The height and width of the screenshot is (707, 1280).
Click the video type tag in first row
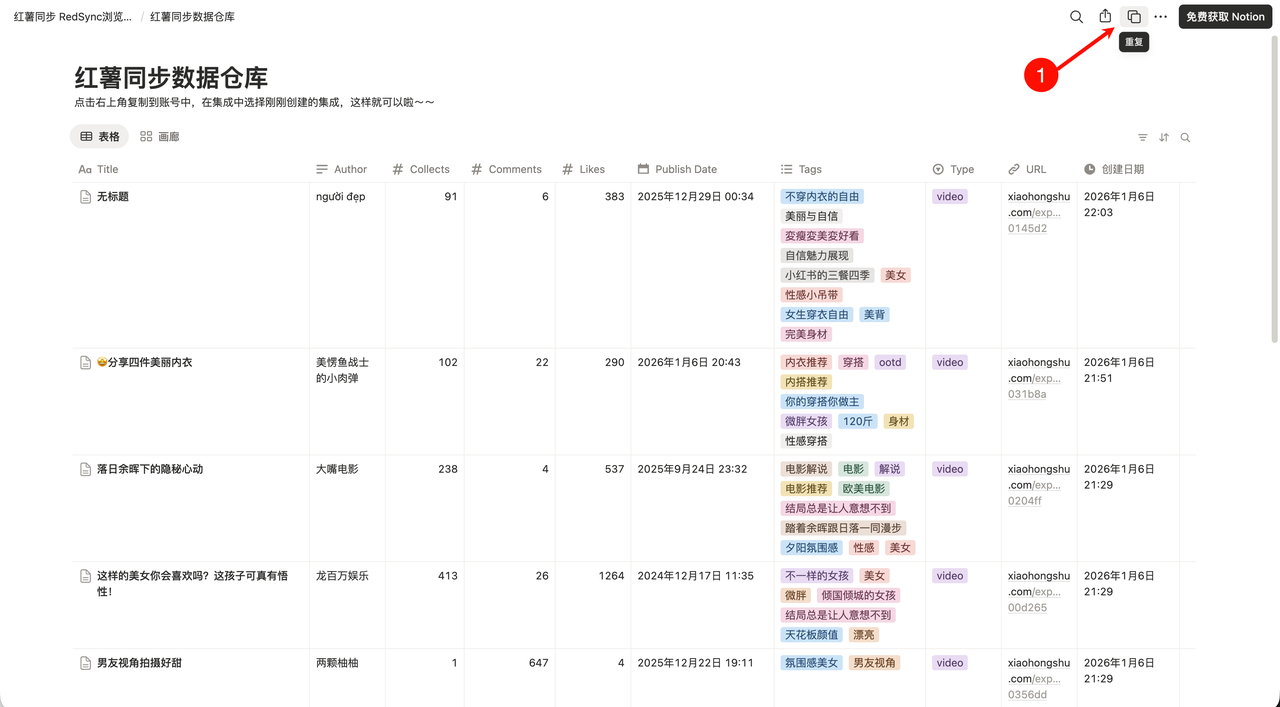pos(949,197)
